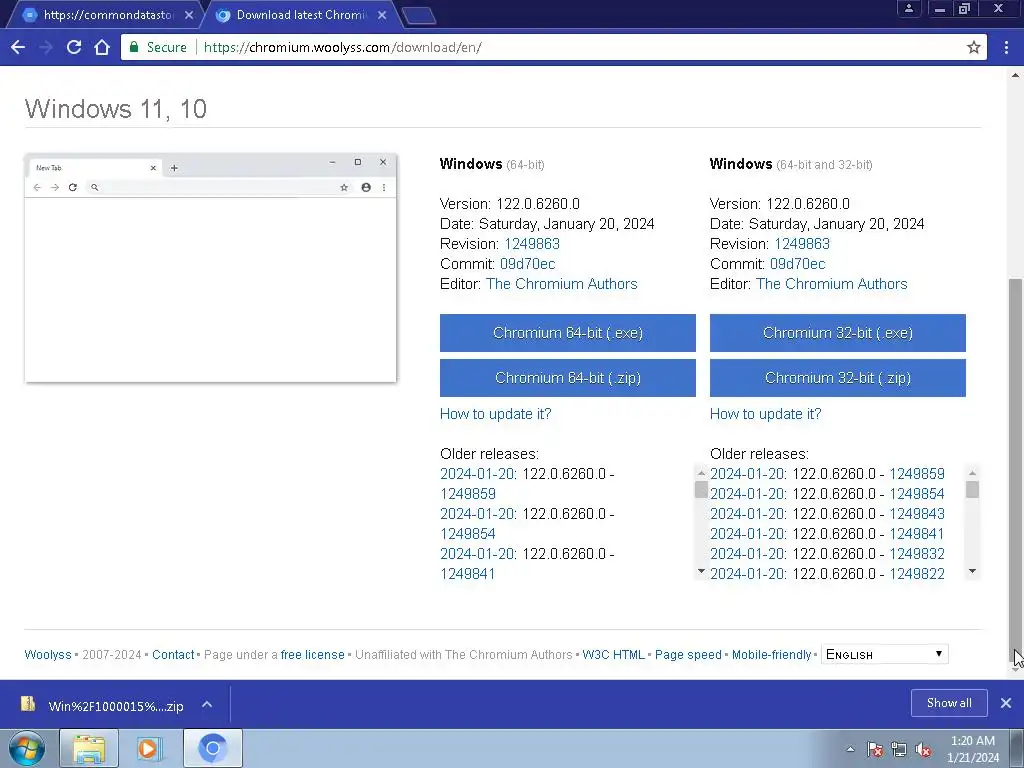Expand download item options chevron
The width and height of the screenshot is (1024, 768).
(207, 704)
